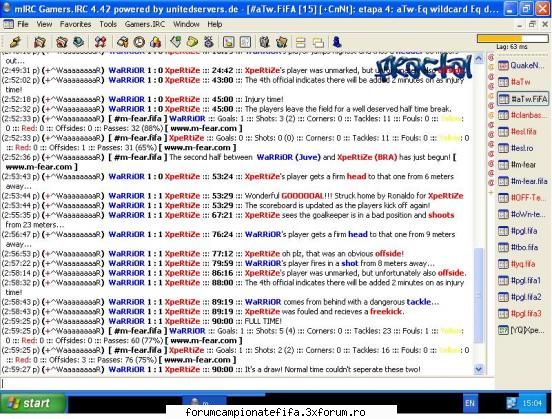552x419 pixels.
Task: Open the #pgl.fifa1 channel window
Action: point(522,281)
